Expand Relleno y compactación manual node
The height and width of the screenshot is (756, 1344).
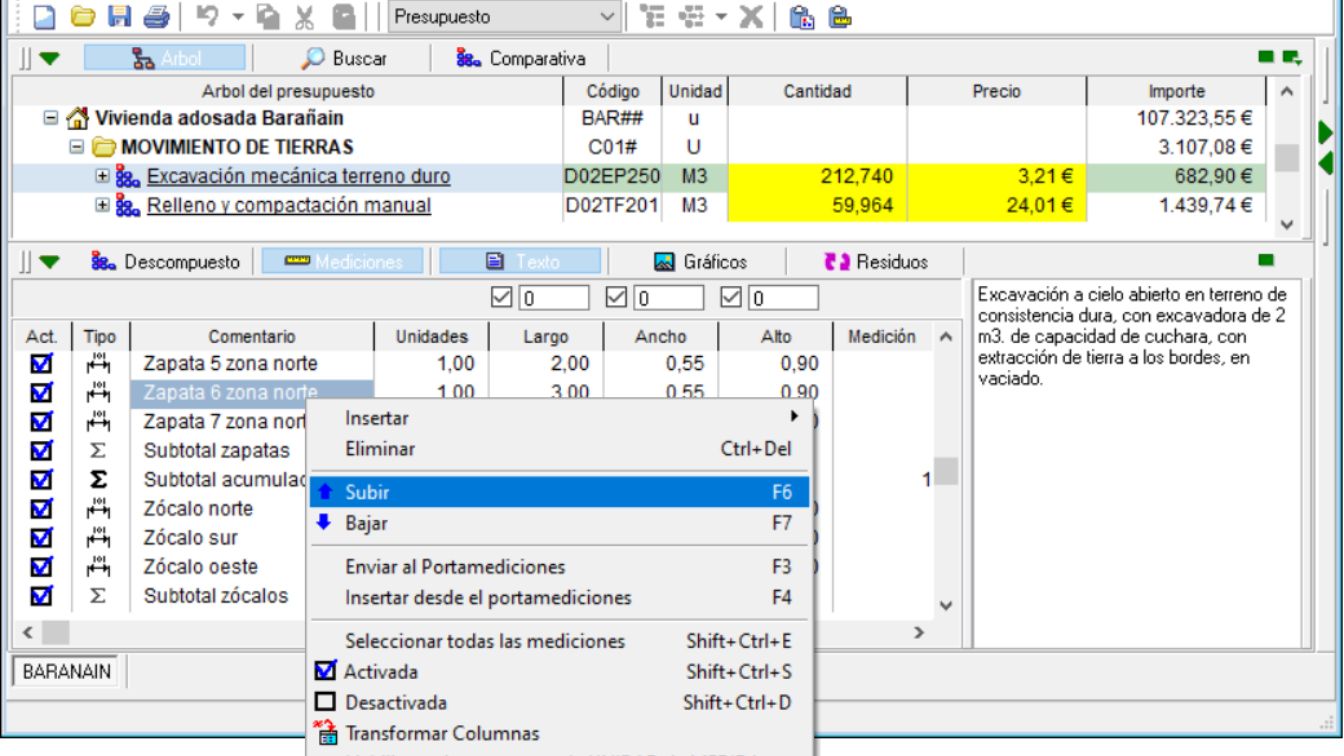pyautogui.click(x=102, y=206)
